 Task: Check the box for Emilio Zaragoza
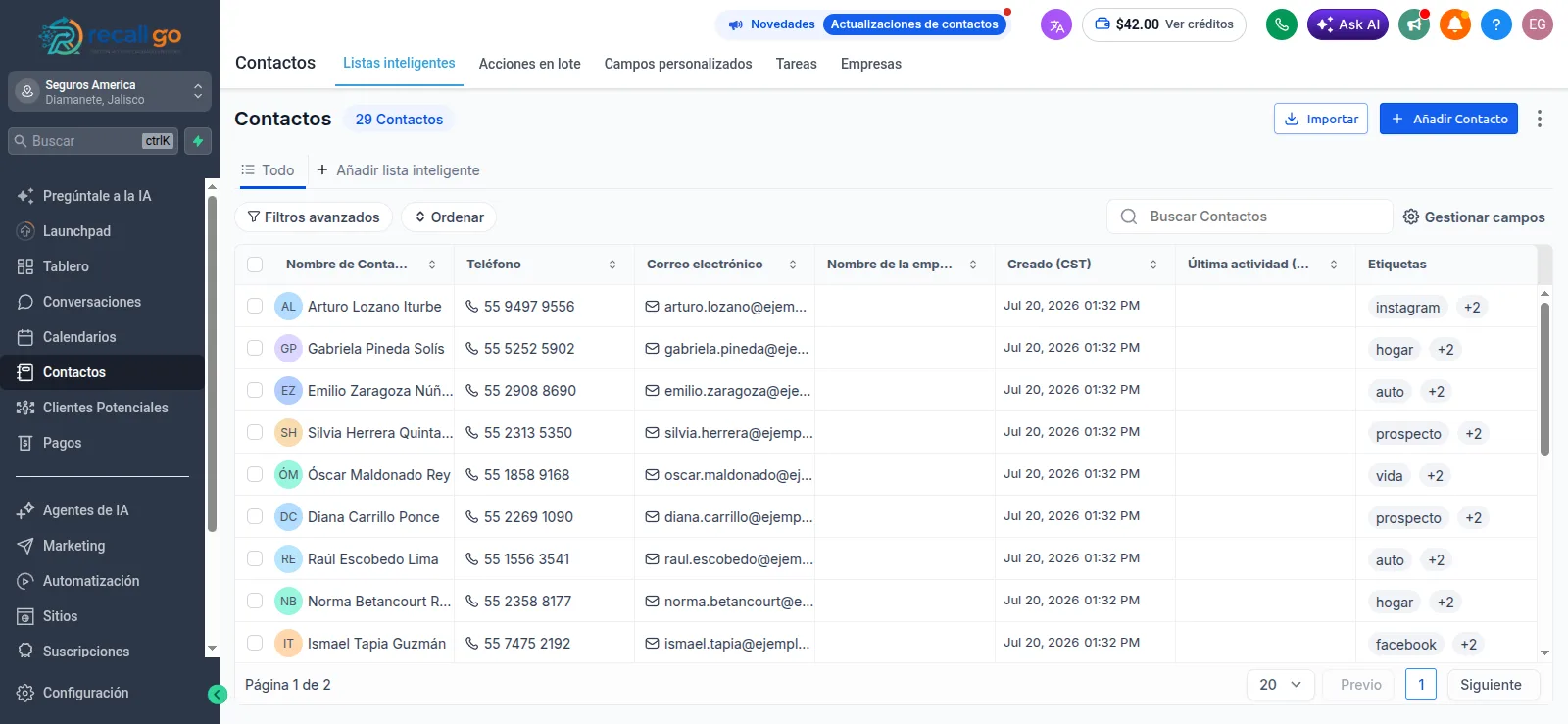(255, 391)
